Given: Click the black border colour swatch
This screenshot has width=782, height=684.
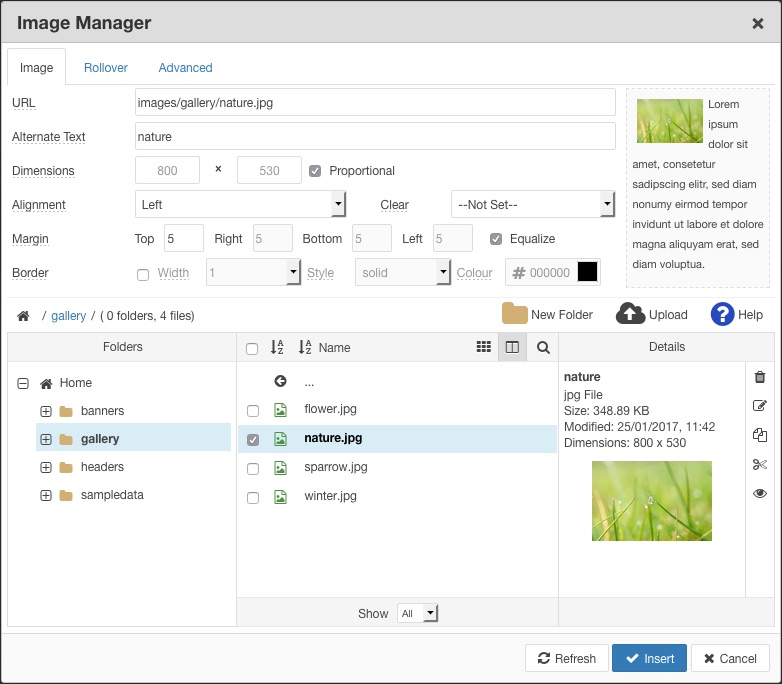Looking at the screenshot, I should [587, 272].
